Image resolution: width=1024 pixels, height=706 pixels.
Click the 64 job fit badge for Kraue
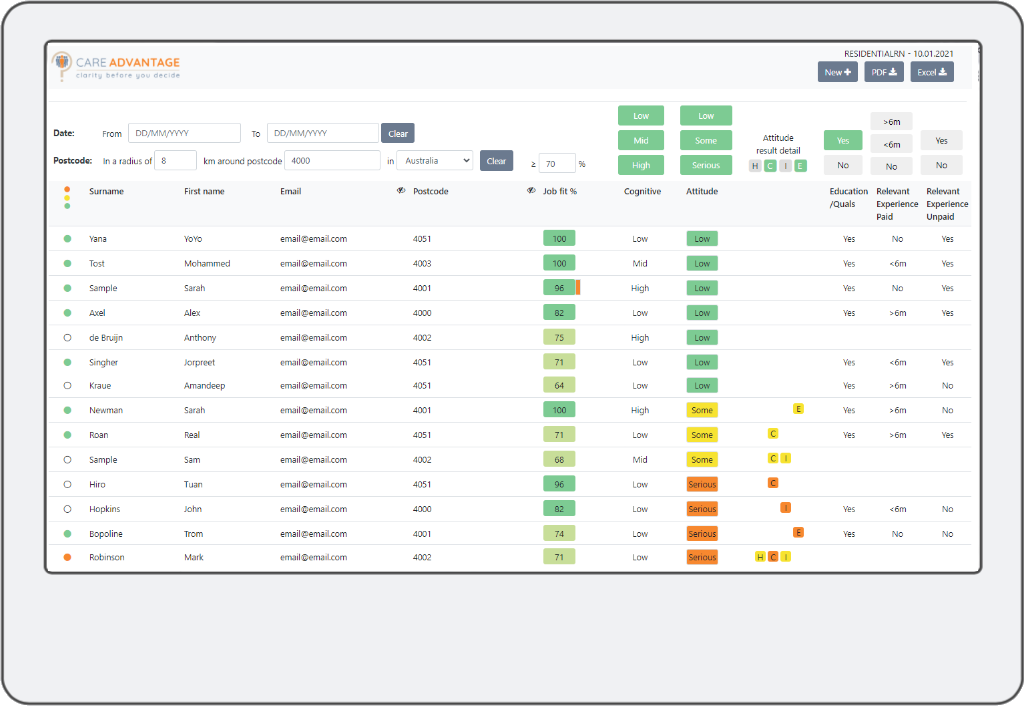click(559, 385)
